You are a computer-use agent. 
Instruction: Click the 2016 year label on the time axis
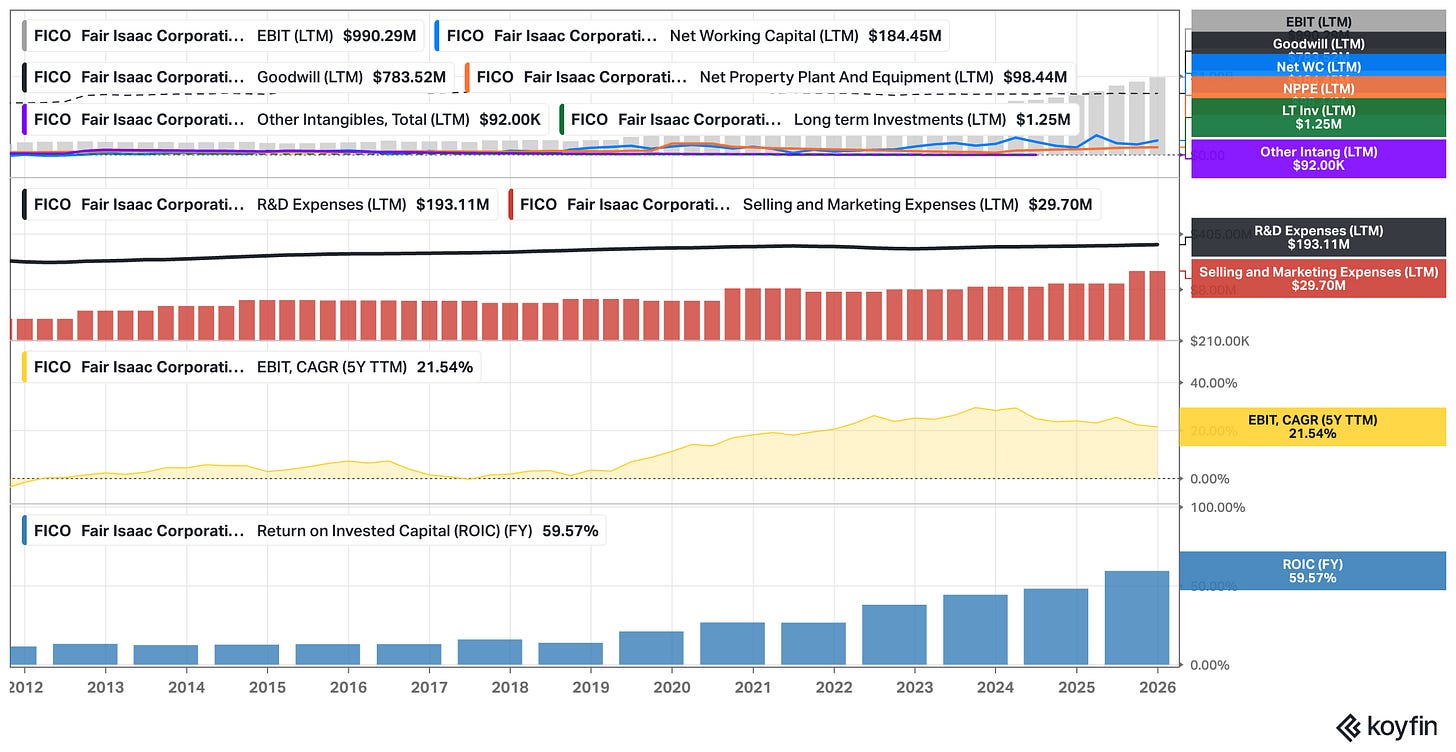[349, 688]
